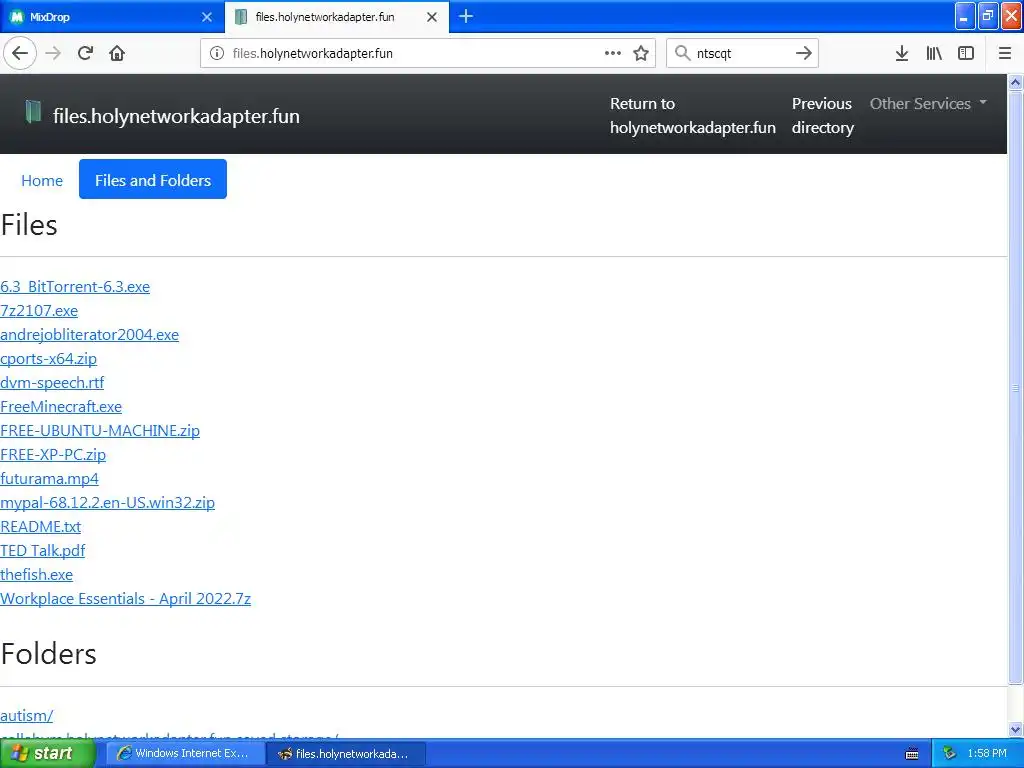Go to Previous directory link
The width and height of the screenshot is (1024, 768).
coord(823,116)
